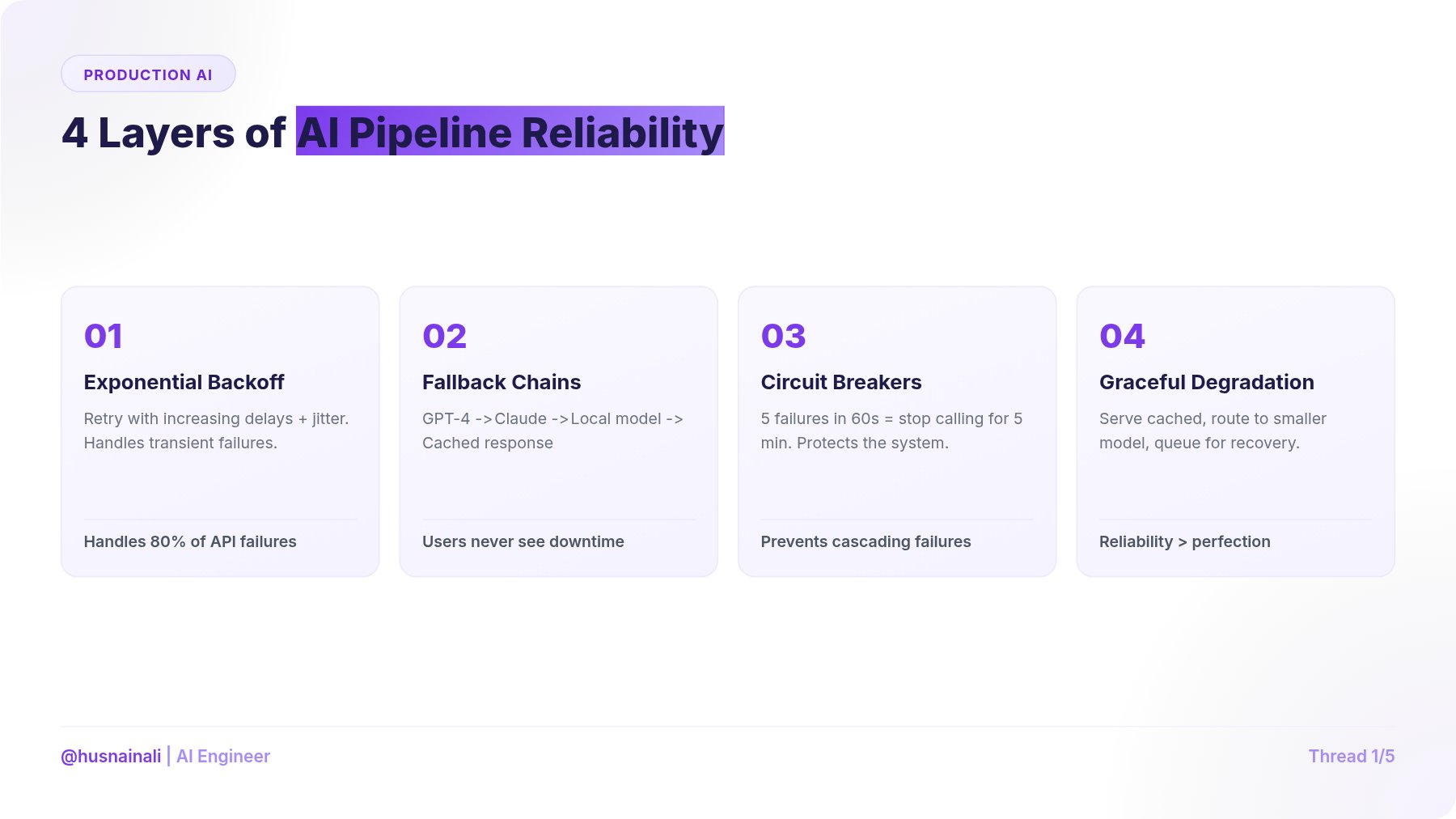Click the Handles 80% of API failures footer
This screenshot has height=819, width=1456.
point(190,541)
